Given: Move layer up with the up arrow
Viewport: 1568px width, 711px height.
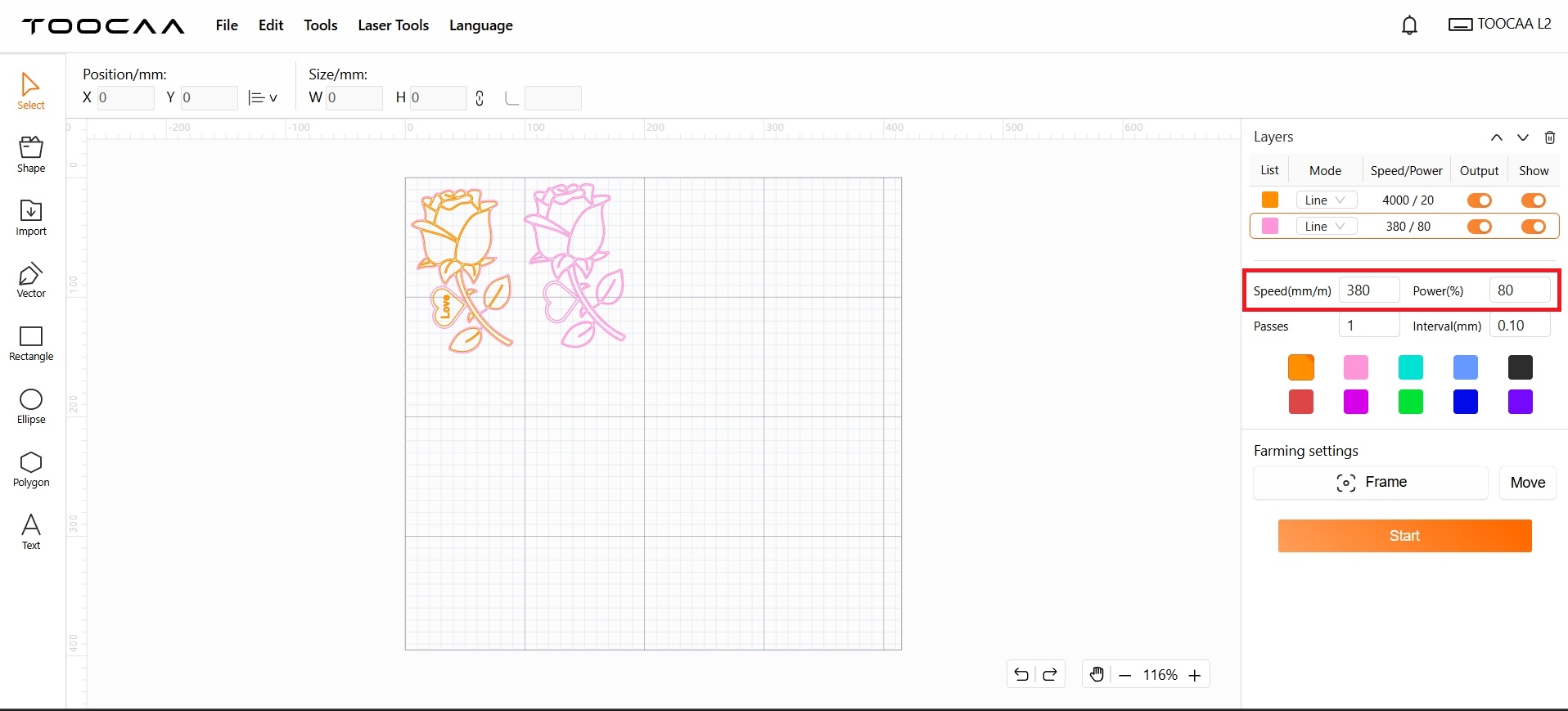Looking at the screenshot, I should coord(1496,137).
